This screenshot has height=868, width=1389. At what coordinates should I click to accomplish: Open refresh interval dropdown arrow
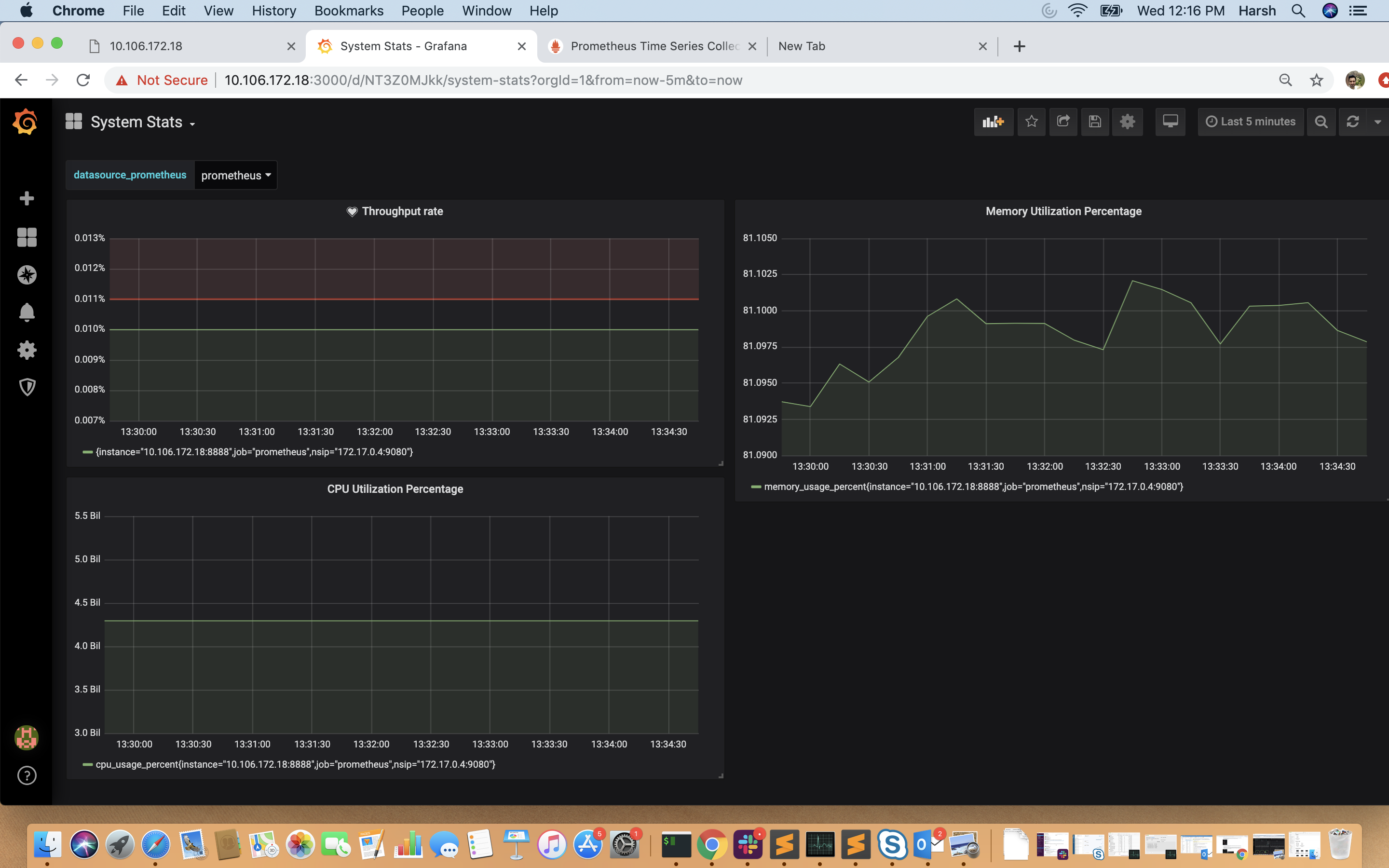point(1377,122)
